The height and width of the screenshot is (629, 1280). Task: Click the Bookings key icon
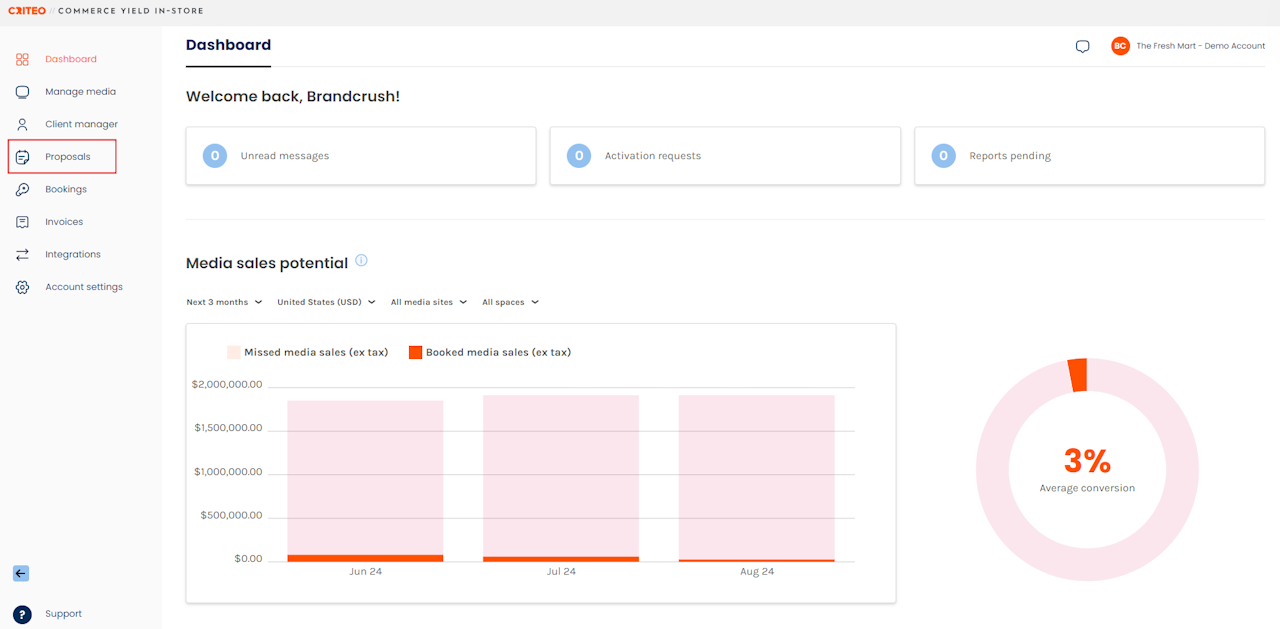(22, 190)
